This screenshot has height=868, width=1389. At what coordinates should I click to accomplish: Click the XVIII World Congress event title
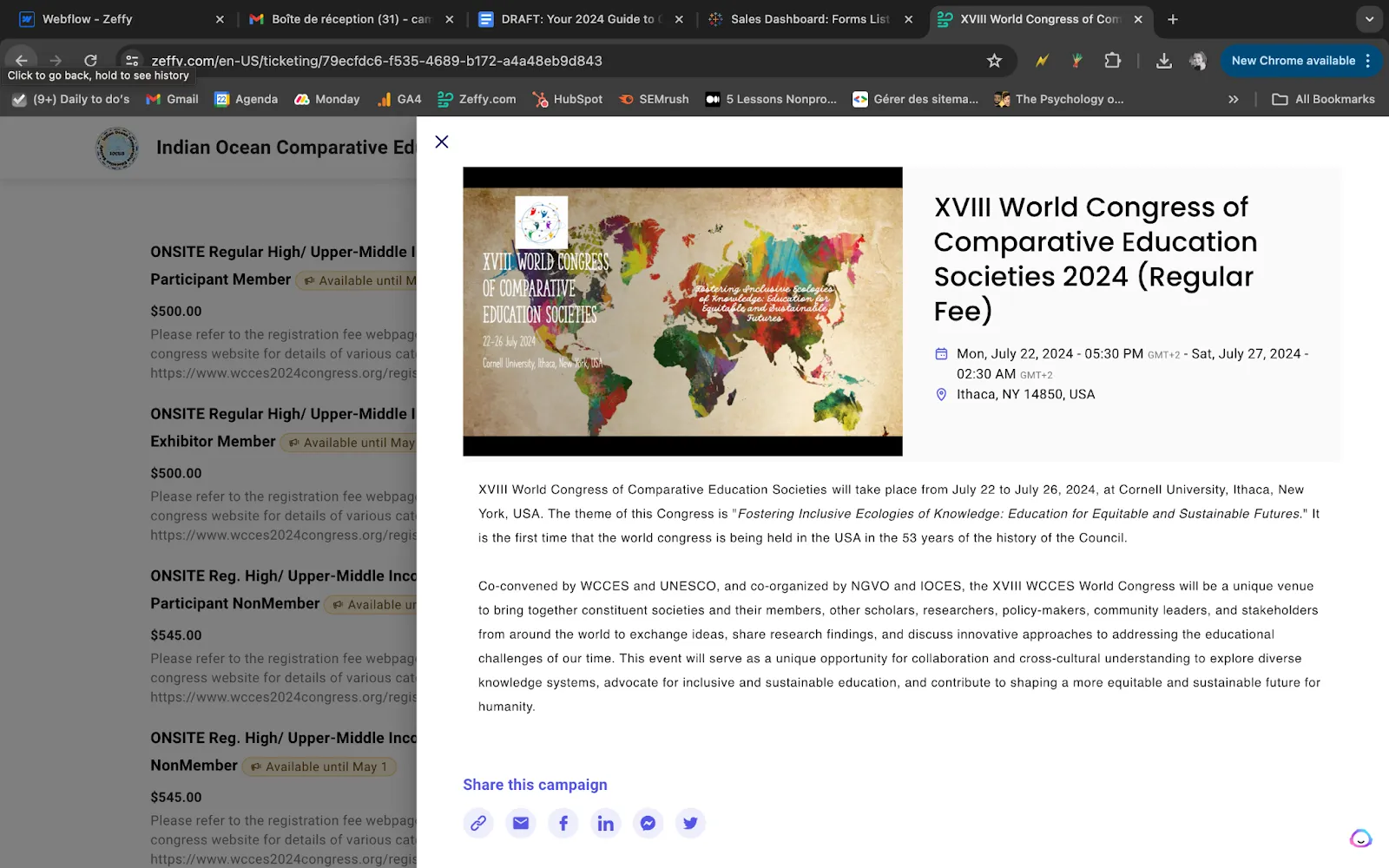point(1095,258)
